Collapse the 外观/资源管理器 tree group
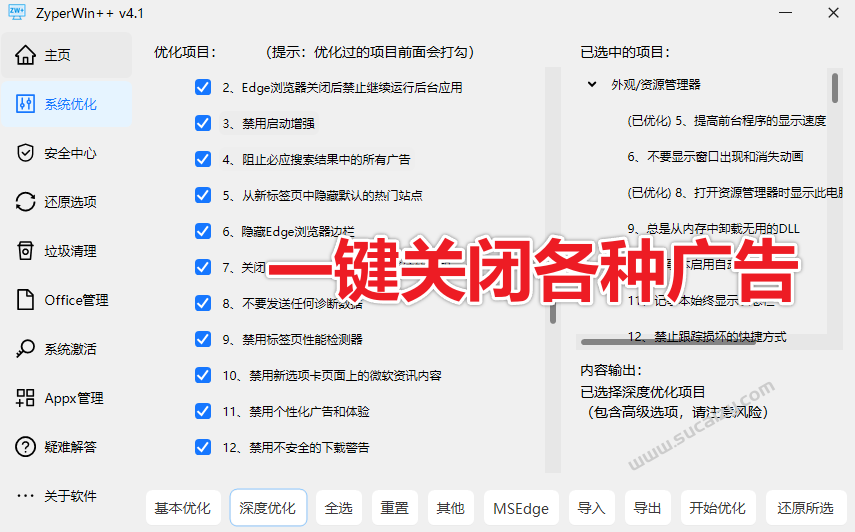855x532 pixels. tap(592, 85)
